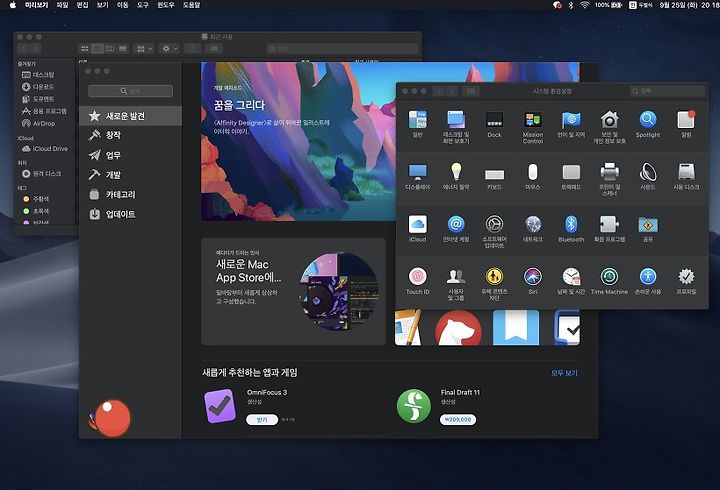This screenshot has width=720, height=490.
Task: Open 도움말 (Help) menu in menu bar
Action: [191, 5]
